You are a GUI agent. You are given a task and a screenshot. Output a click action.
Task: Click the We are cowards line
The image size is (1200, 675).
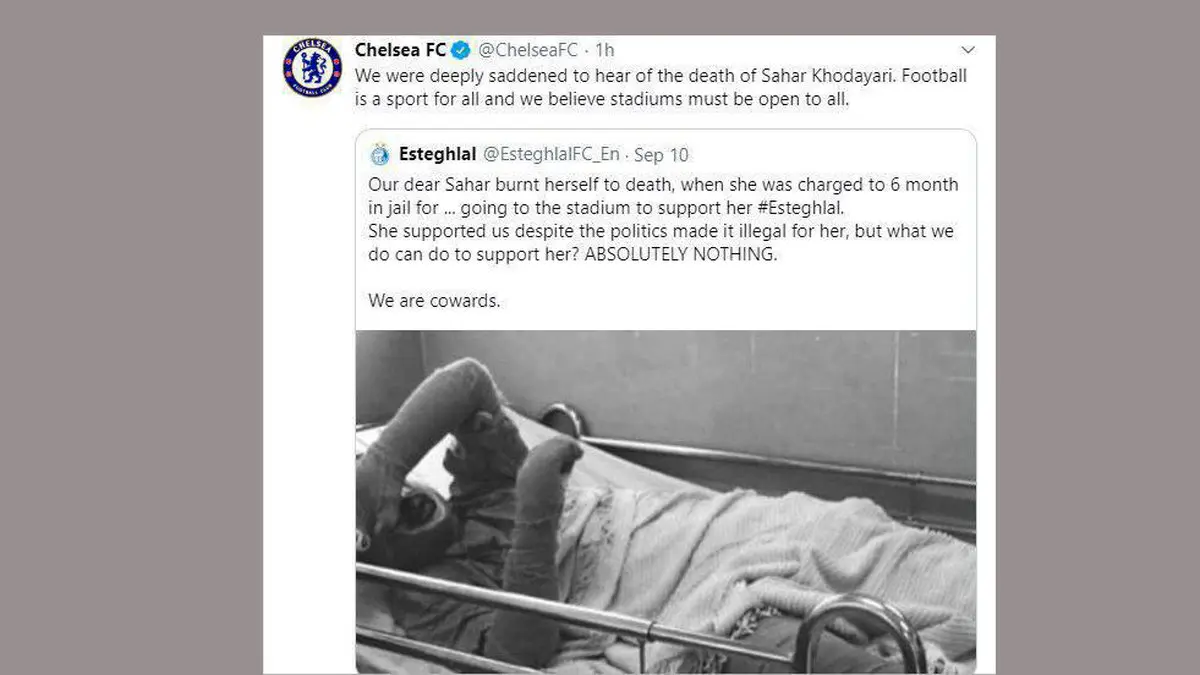(x=433, y=299)
